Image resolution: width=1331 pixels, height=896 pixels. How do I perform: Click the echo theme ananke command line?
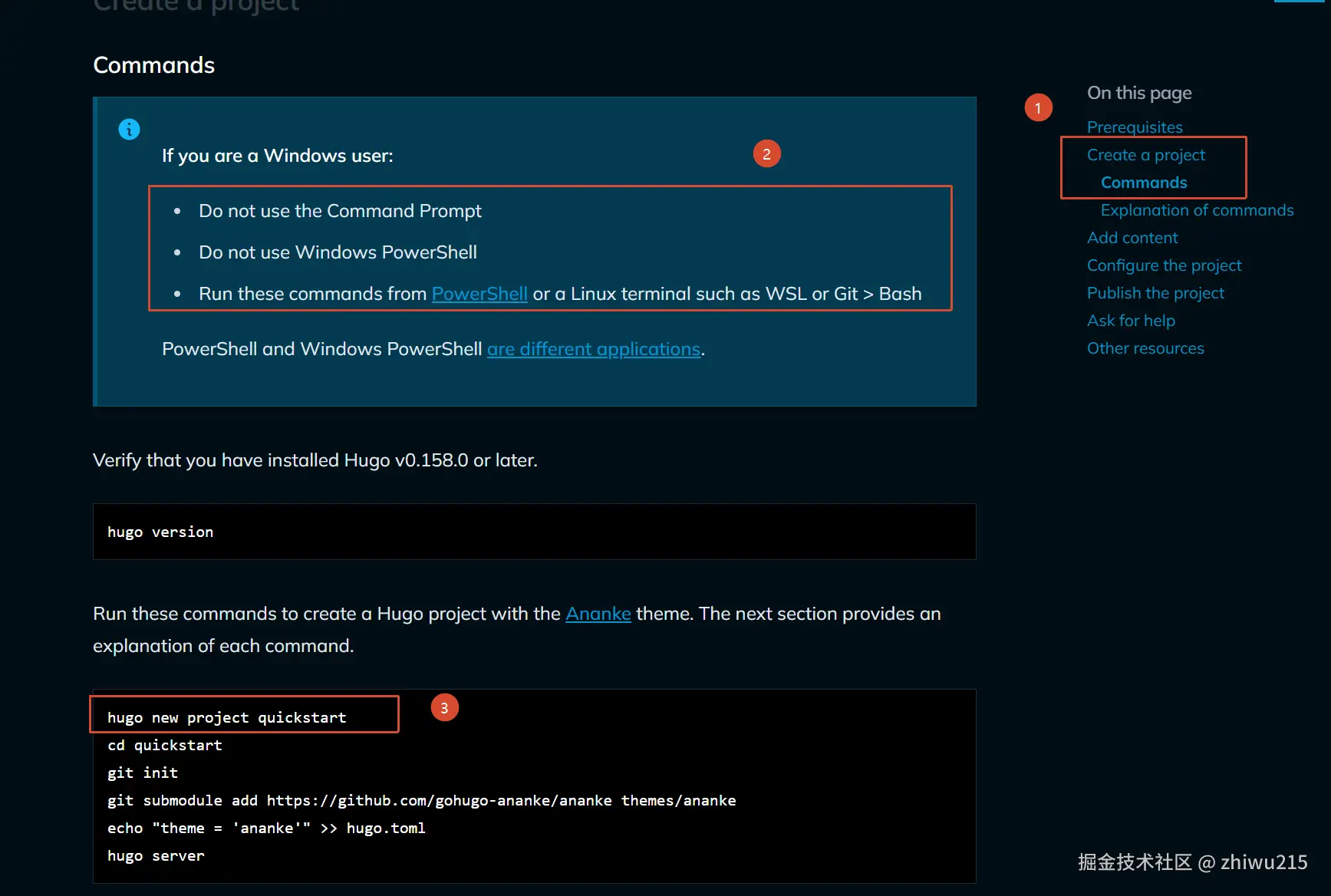266,828
